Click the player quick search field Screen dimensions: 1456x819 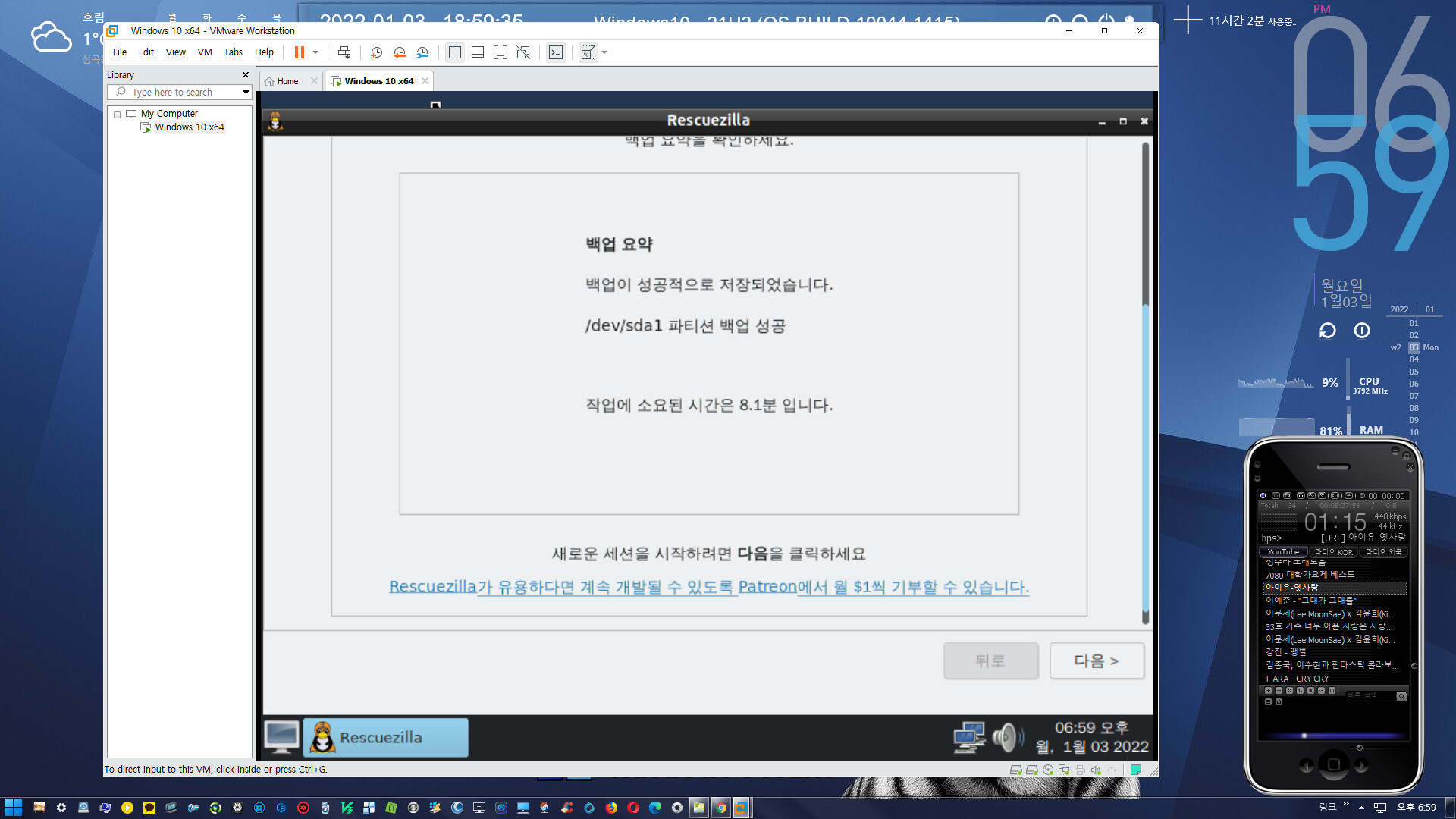pyautogui.click(x=1371, y=695)
